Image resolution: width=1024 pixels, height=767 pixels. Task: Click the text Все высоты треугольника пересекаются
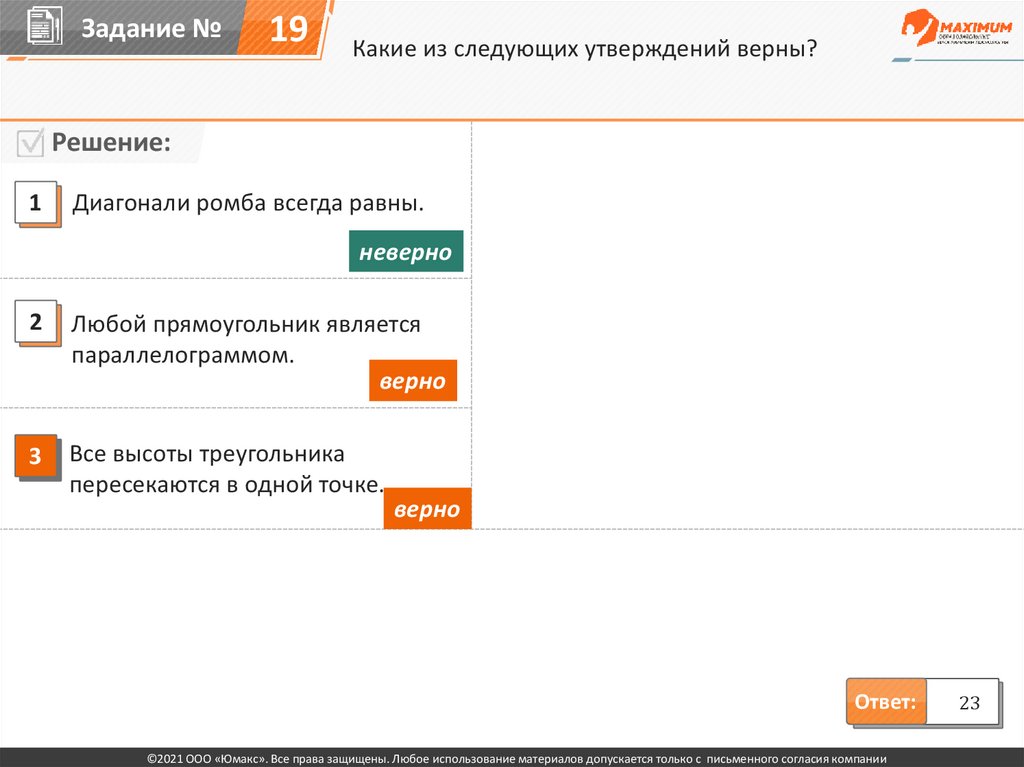(x=227, y=469)
